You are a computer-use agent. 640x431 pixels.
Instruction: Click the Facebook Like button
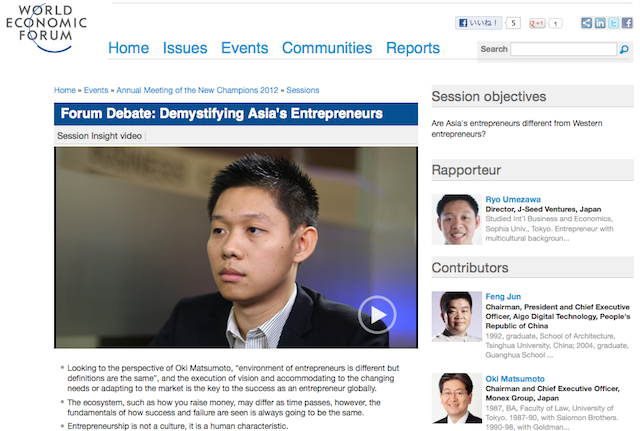[478, 23]
